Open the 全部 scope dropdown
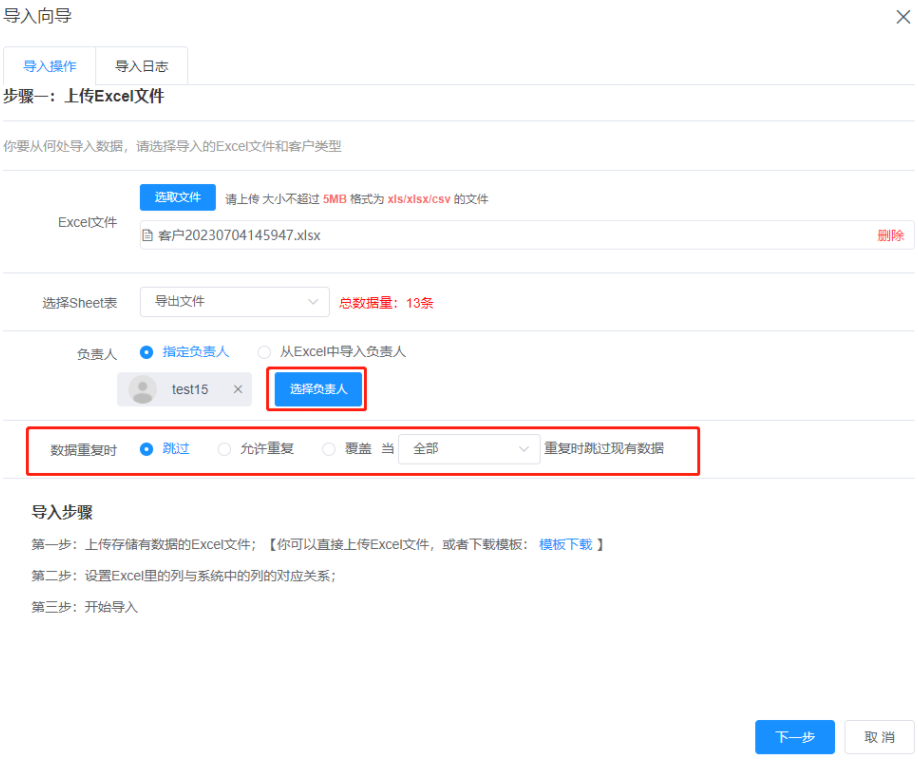This screenshot has width=918, height=773. (468, 448)
